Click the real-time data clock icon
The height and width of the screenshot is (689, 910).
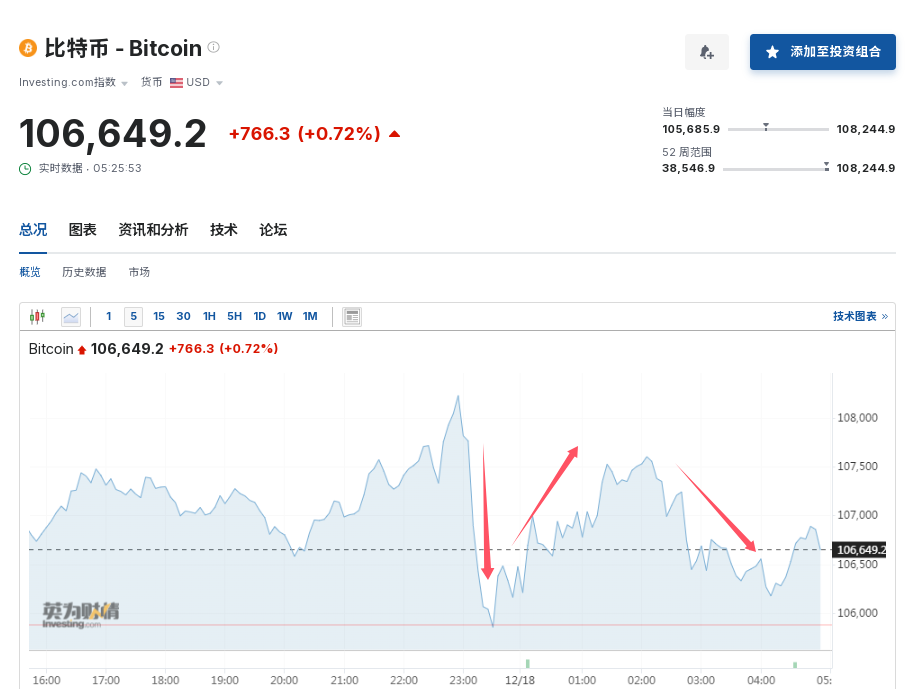tap(26, 169)
